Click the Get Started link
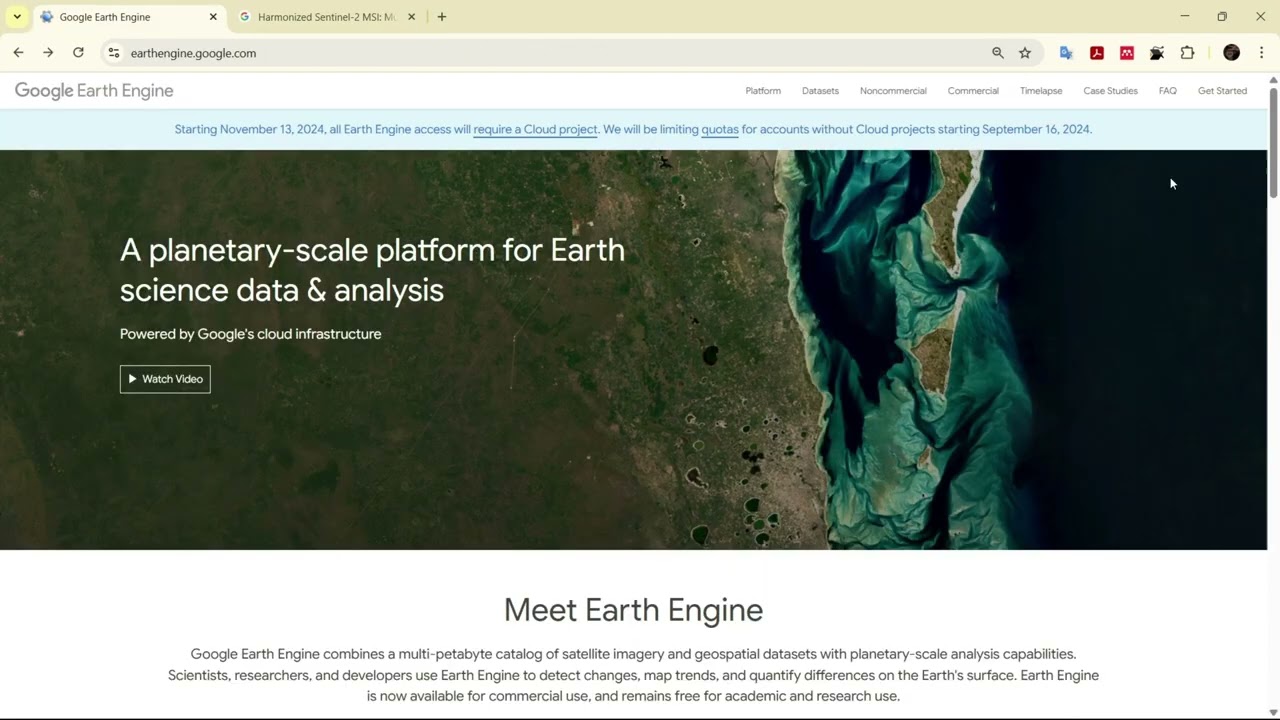The width and height of the screenshot is (1280, 720). pos(1222,91)
